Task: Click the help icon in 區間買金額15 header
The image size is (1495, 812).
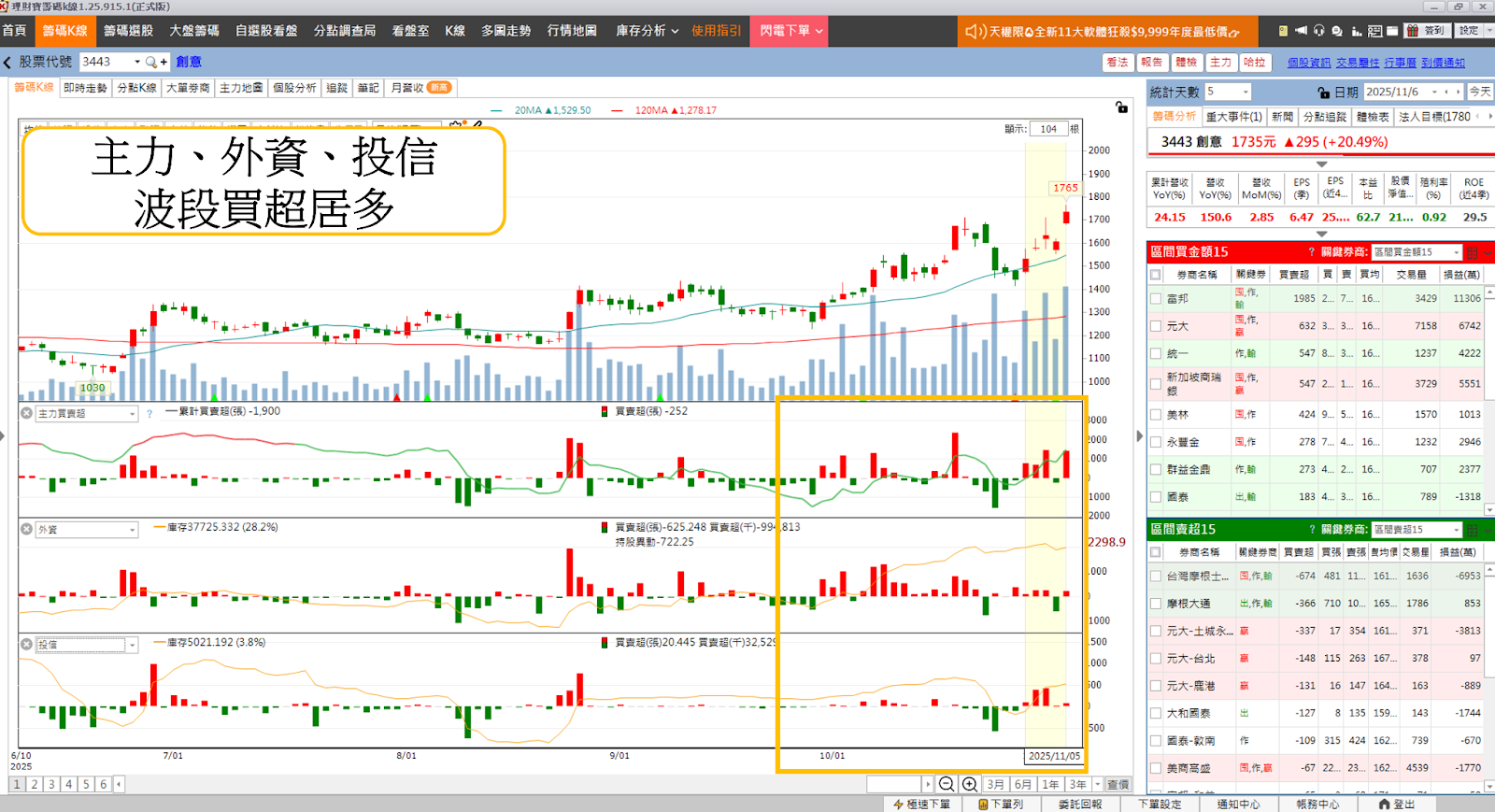Action: (1311, 252)
